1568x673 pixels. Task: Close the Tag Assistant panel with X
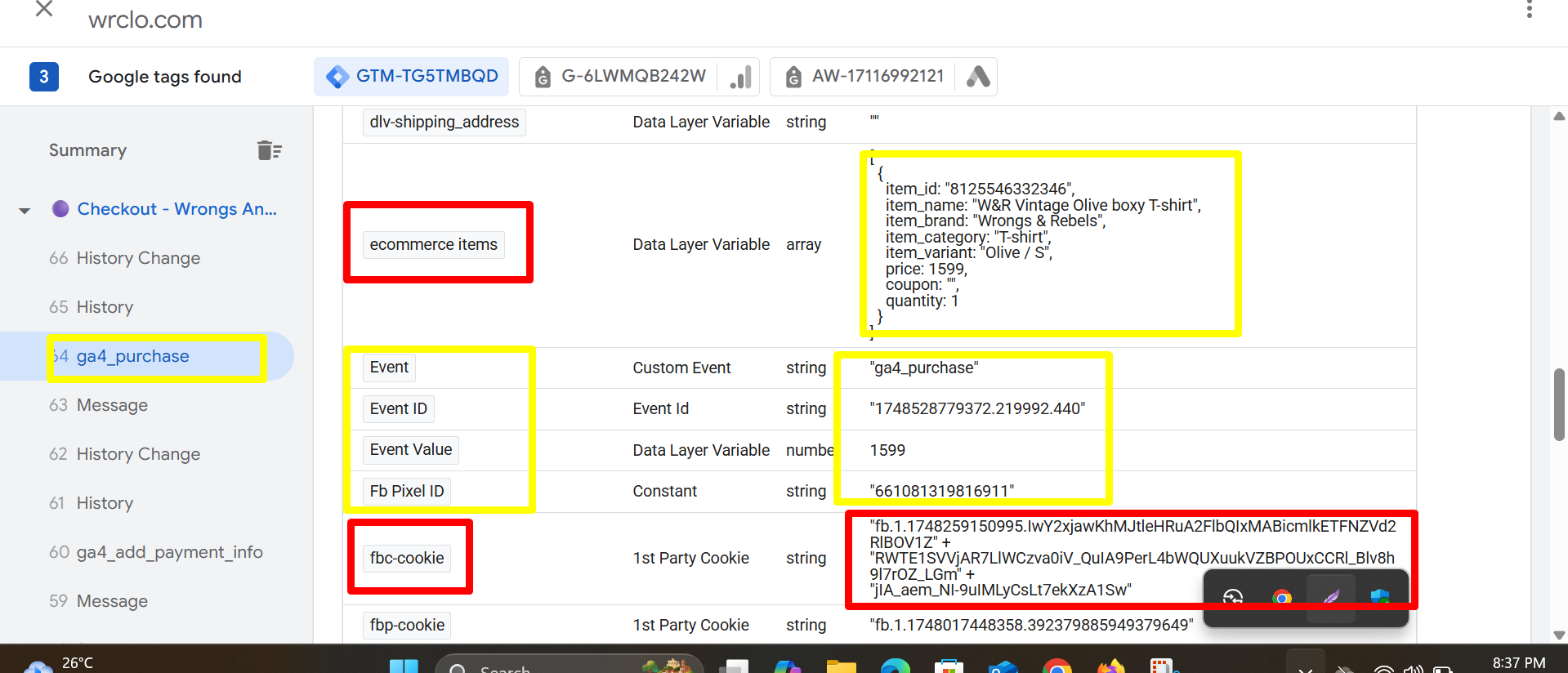[x=44, y=10]
